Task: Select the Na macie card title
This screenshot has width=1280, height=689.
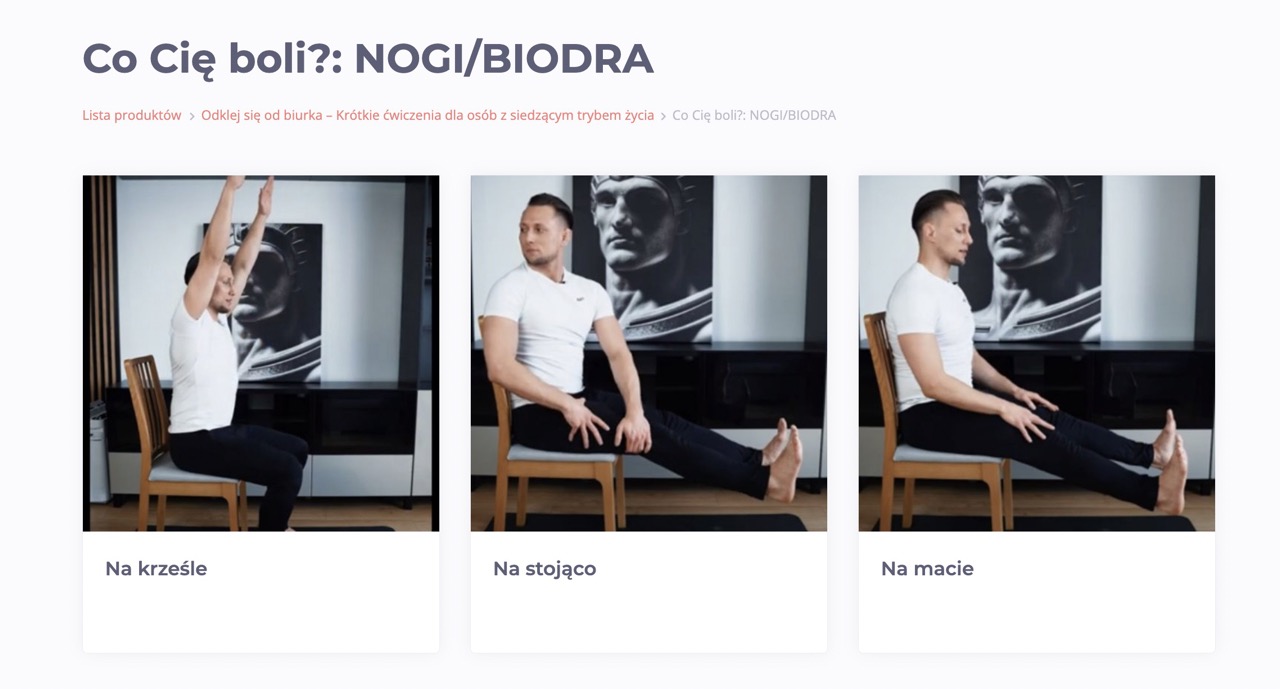Action: [927, 569]
